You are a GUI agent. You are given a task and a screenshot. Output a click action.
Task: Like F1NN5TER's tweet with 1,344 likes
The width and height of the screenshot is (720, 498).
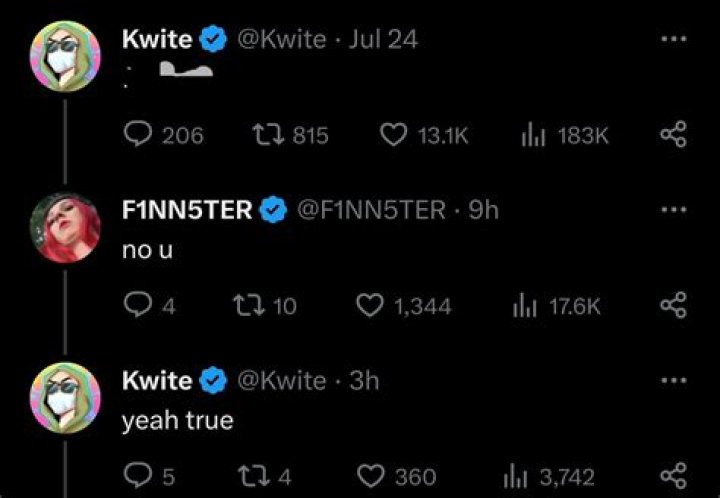coord(371,306)
